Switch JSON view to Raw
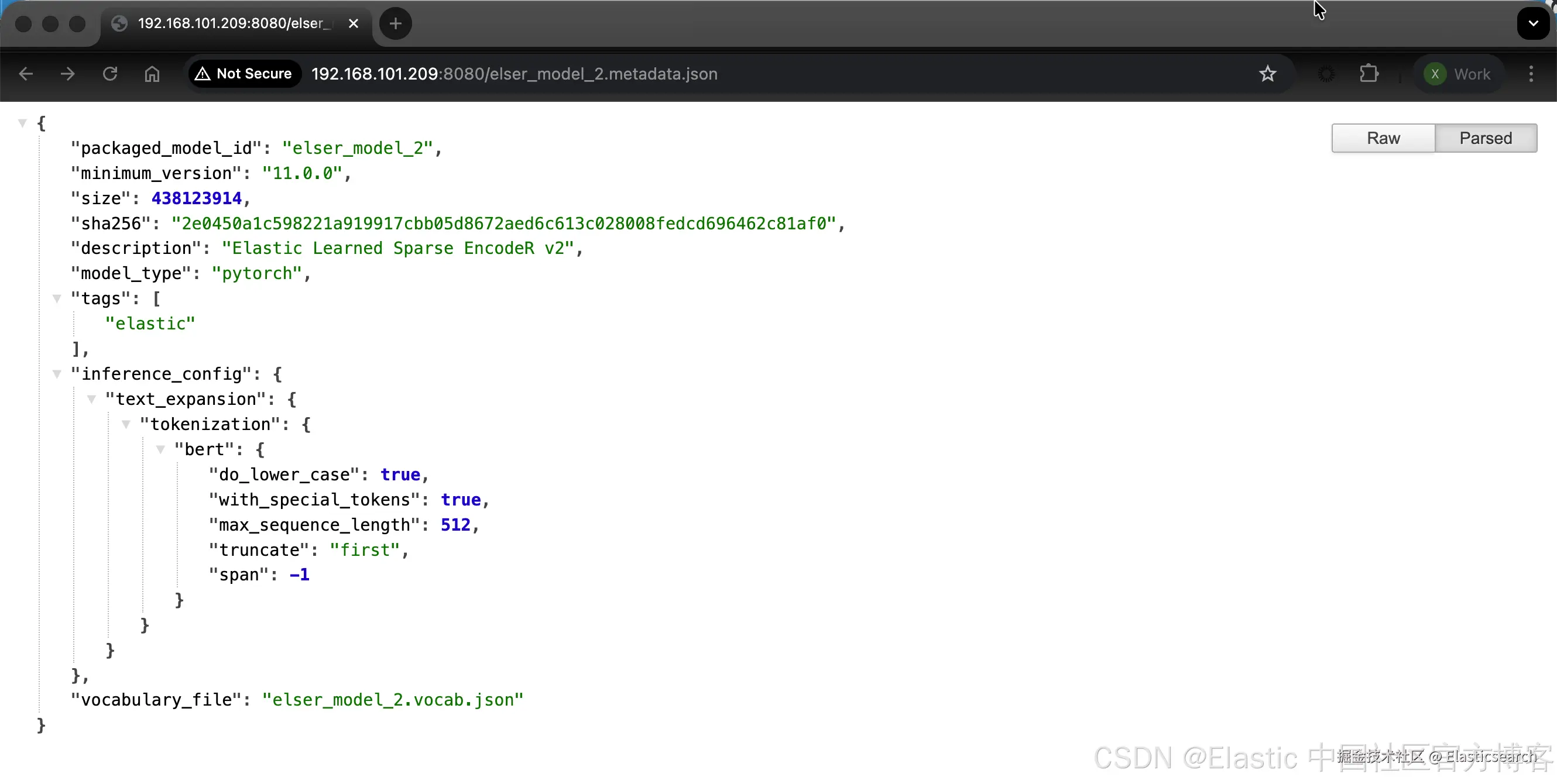The width and height of the screenshot is (1557, 784). point(1383,138)
